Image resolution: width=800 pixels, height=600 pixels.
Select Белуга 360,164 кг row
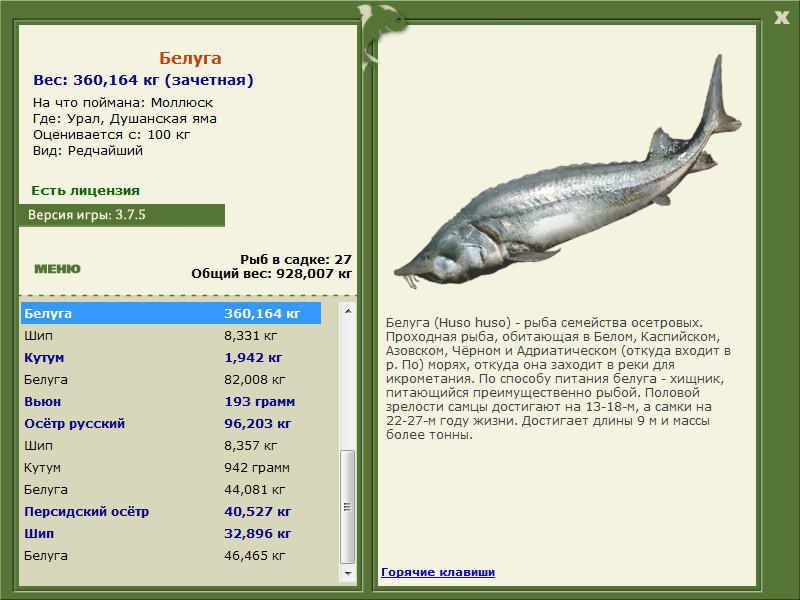171,313
